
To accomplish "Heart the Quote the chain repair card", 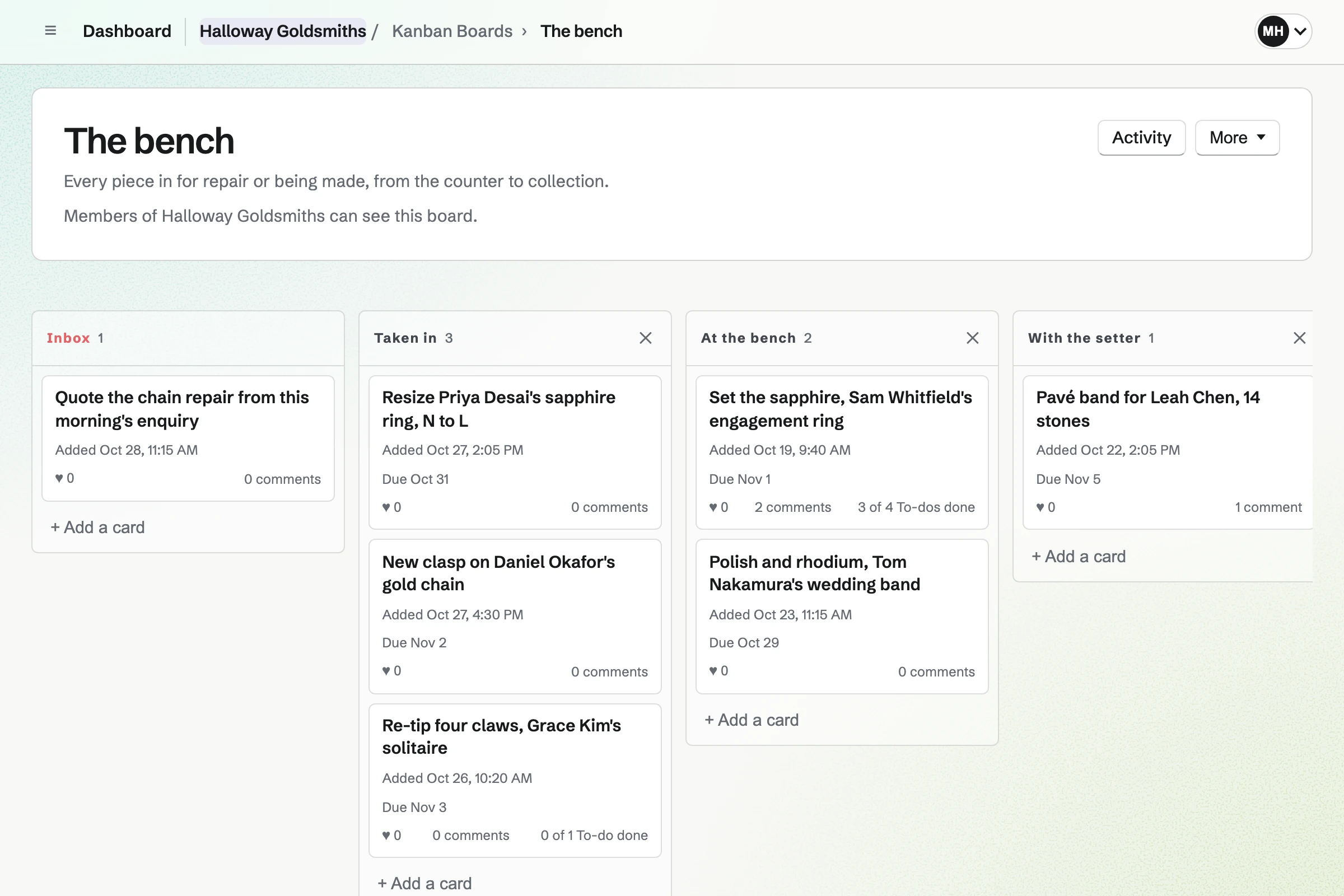I will [x=64, y=478].
